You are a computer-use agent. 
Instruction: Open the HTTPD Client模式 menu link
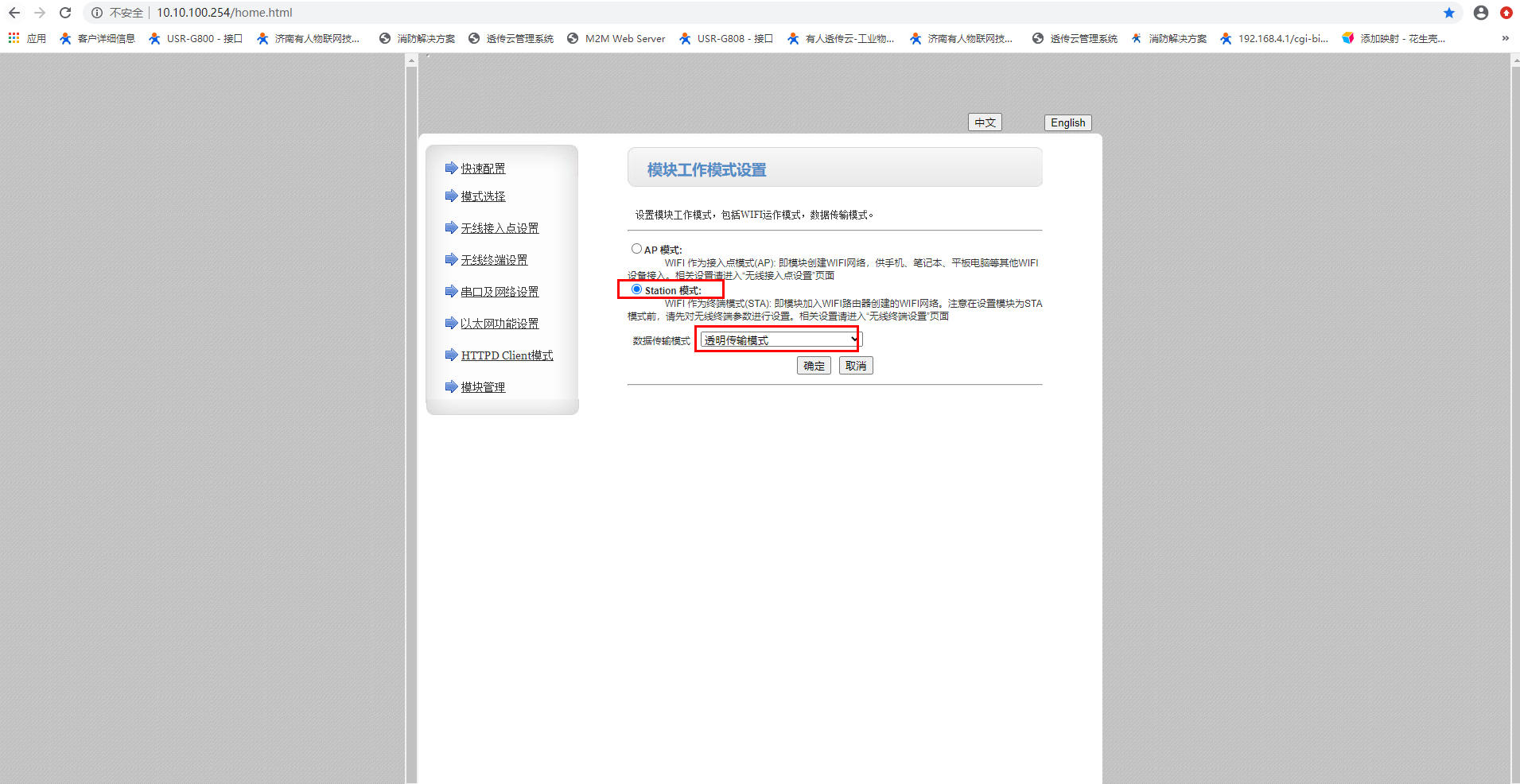coord(507,355)
